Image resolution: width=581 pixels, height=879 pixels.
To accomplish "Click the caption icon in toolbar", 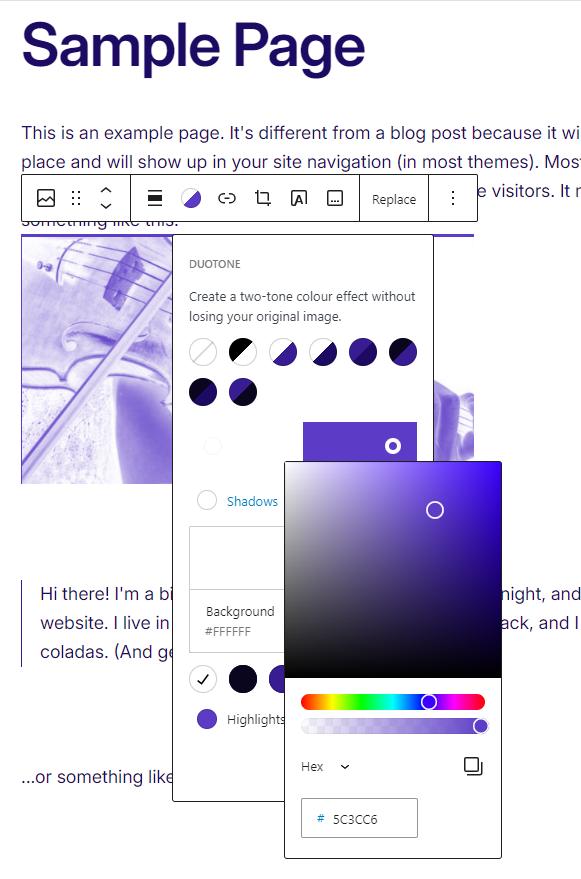I will click(x=335, y=198).
